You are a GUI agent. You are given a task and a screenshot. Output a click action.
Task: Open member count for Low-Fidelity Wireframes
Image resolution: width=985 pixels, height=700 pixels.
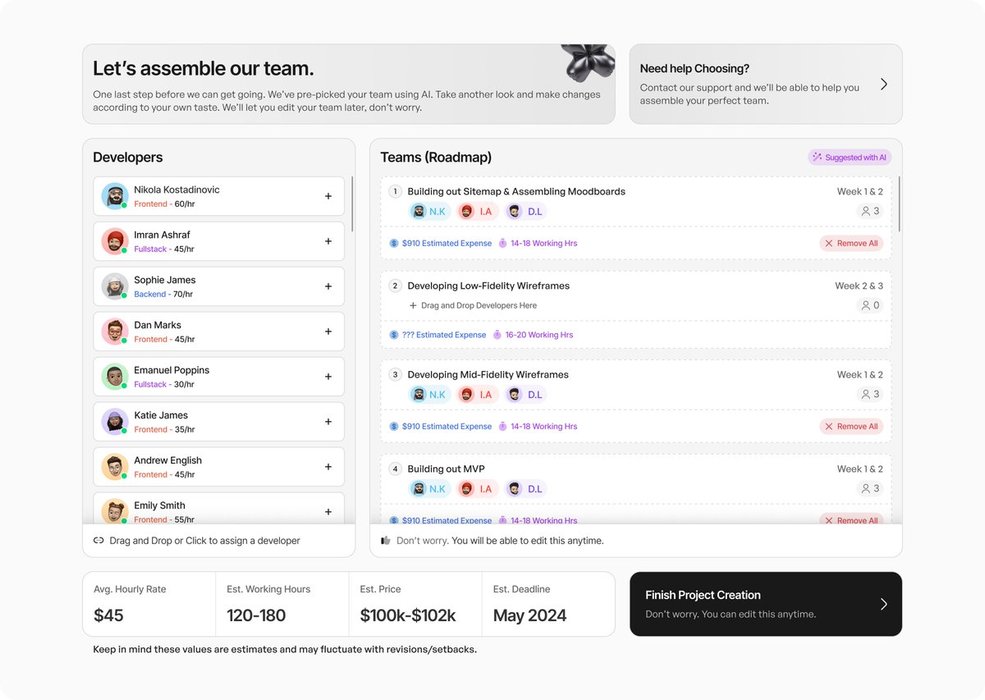870,305
